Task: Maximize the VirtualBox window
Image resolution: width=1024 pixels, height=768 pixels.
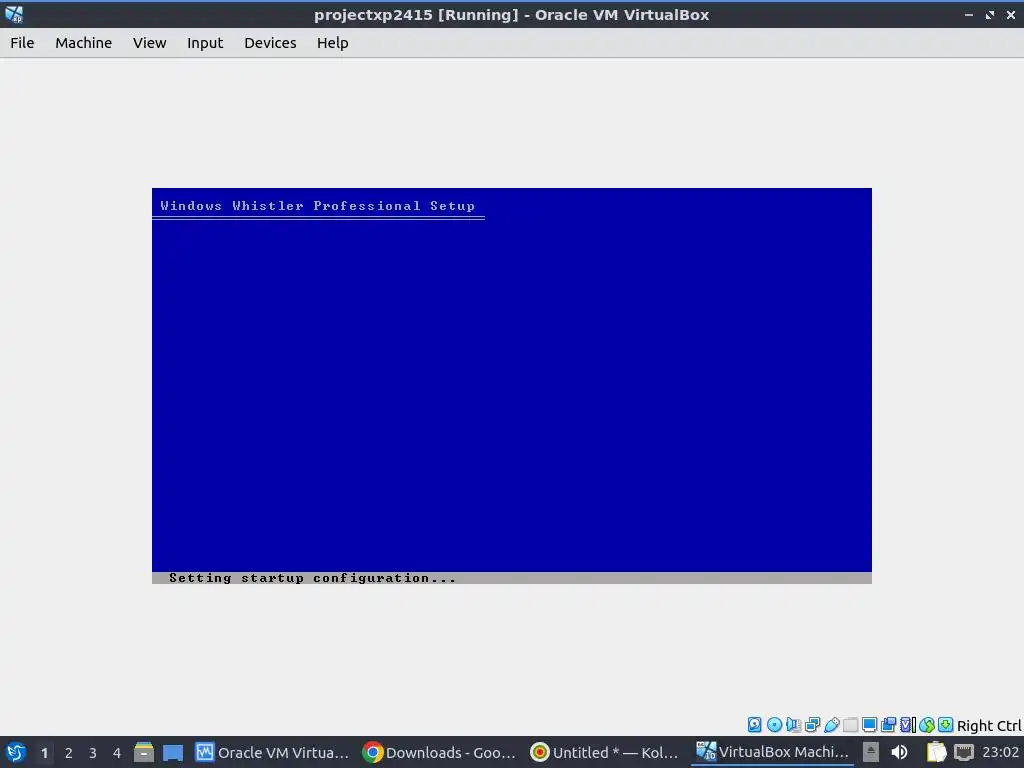Action: tap(990, 14)
